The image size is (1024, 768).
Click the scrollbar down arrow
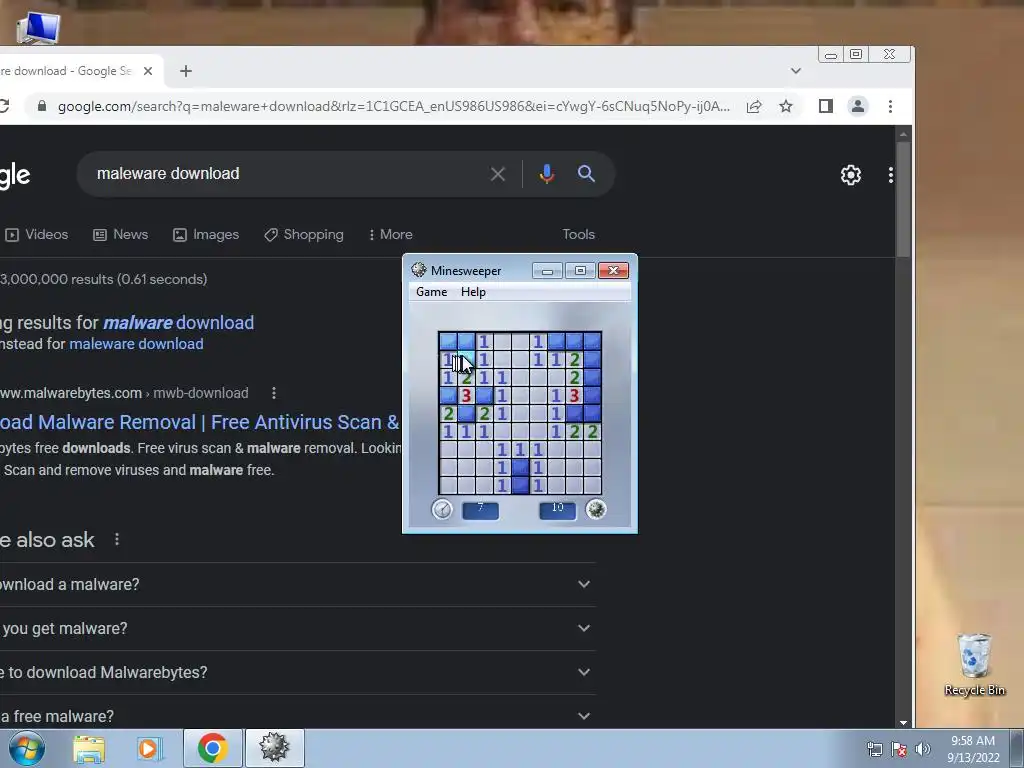coord(903,722)
